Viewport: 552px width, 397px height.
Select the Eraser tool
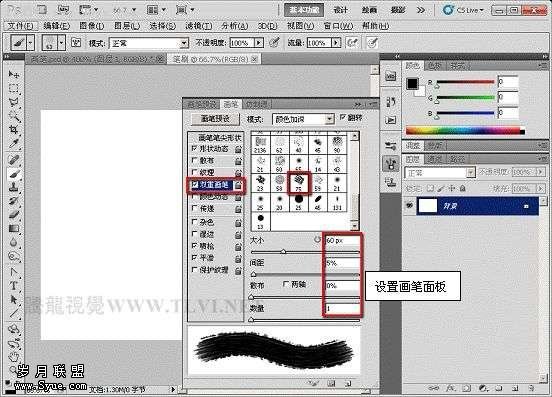pos(14,215)
